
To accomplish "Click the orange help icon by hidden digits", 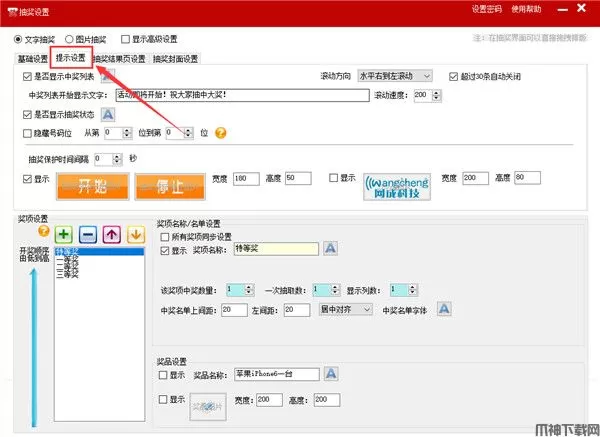I will 220,133.
